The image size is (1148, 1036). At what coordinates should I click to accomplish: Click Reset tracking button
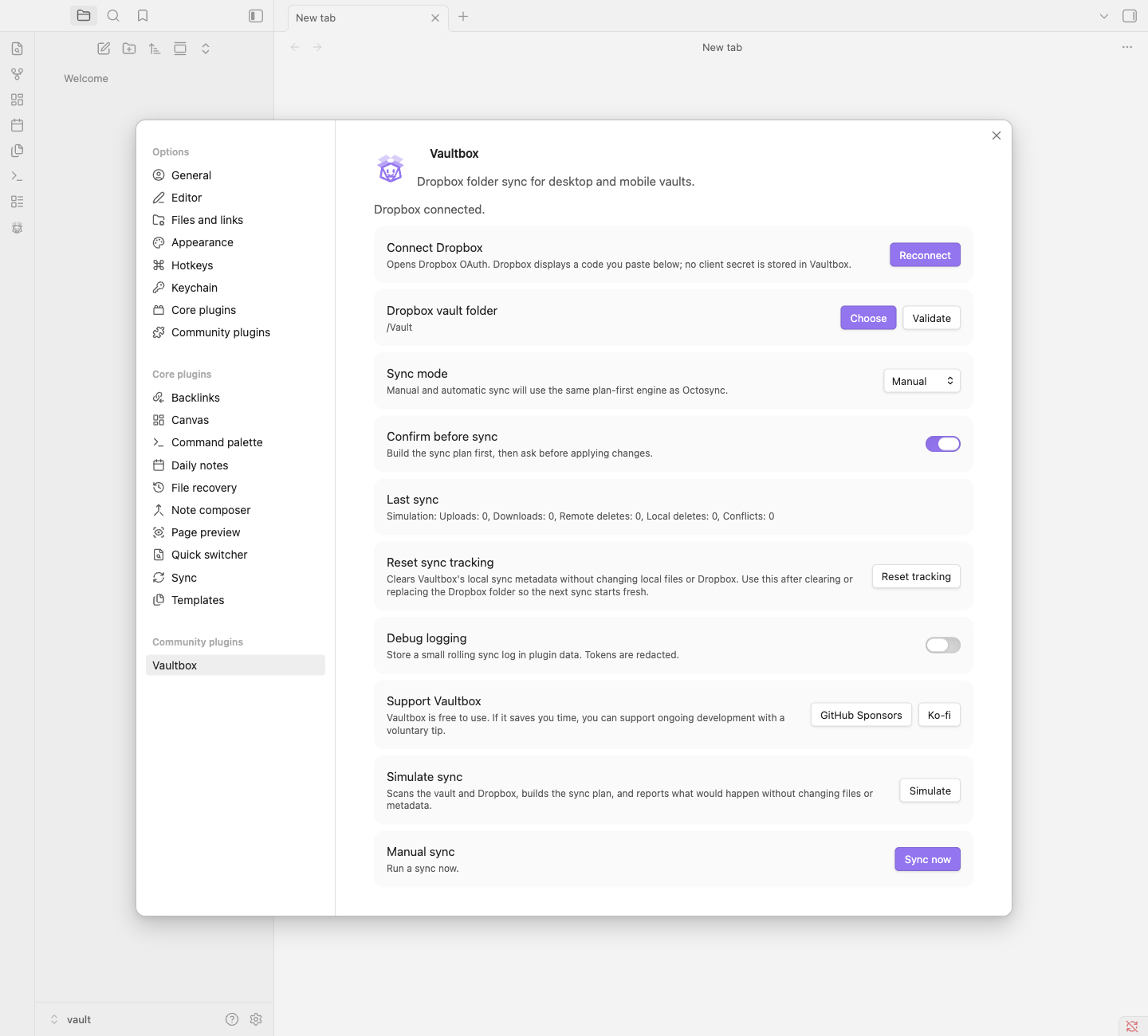tap(916, 576)
